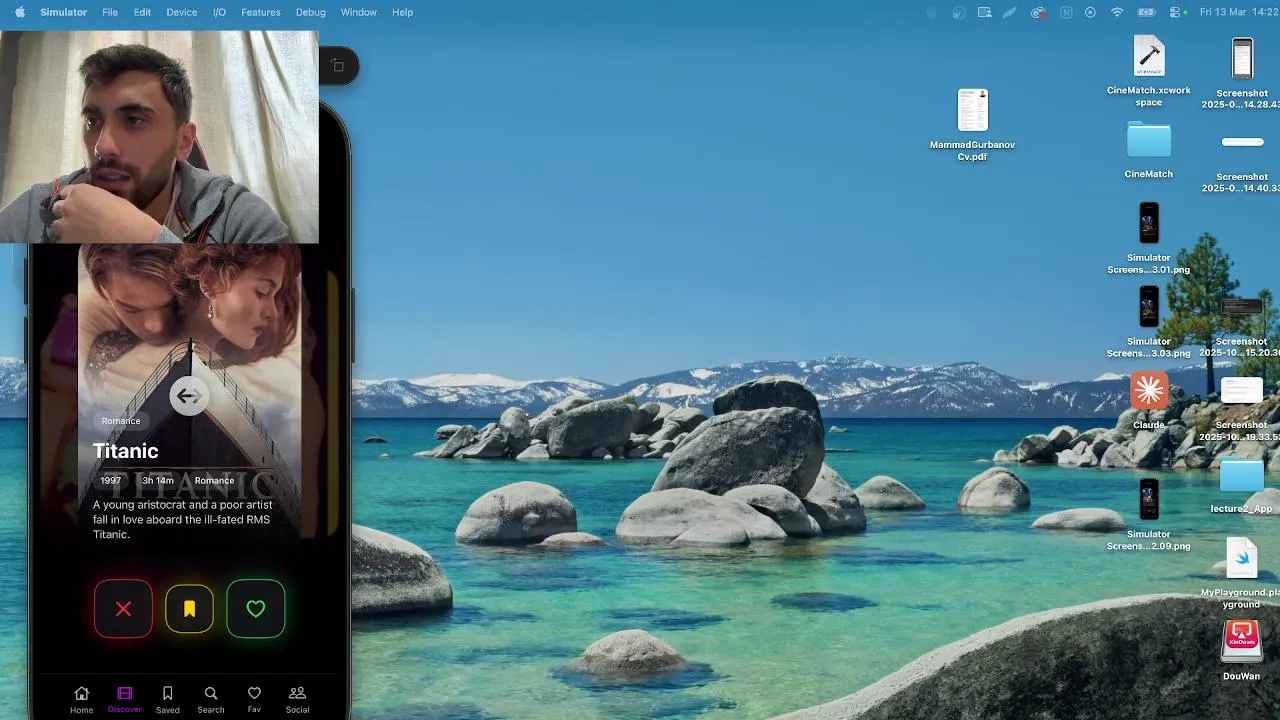Image resolution: width=1280 pixels, height=720 pixels.
Task: Tap the green heart like button
Action: 256,609
